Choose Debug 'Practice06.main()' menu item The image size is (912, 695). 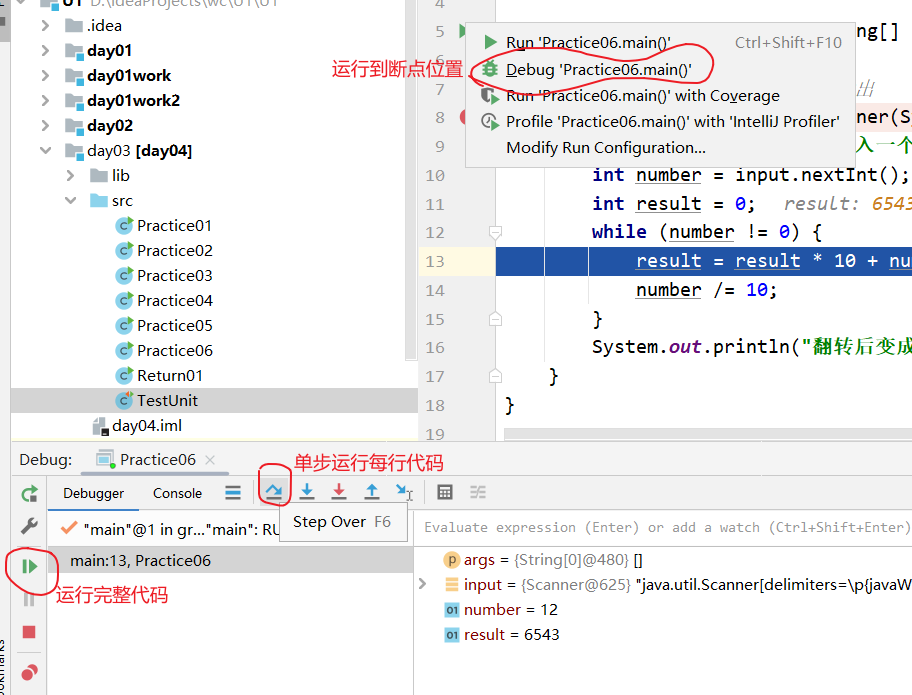point(661,69)
